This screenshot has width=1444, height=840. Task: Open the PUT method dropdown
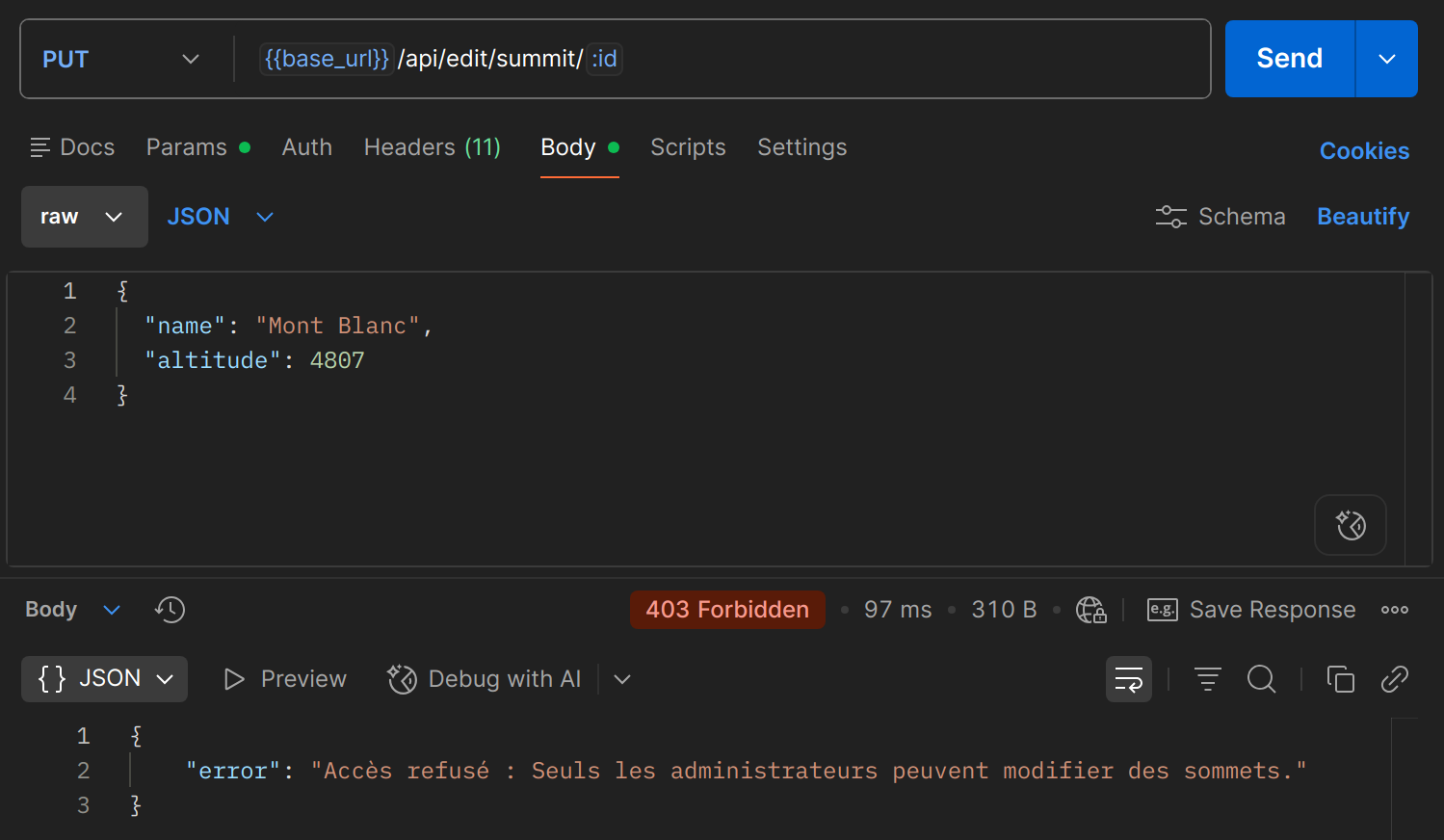tap(121, 59)
